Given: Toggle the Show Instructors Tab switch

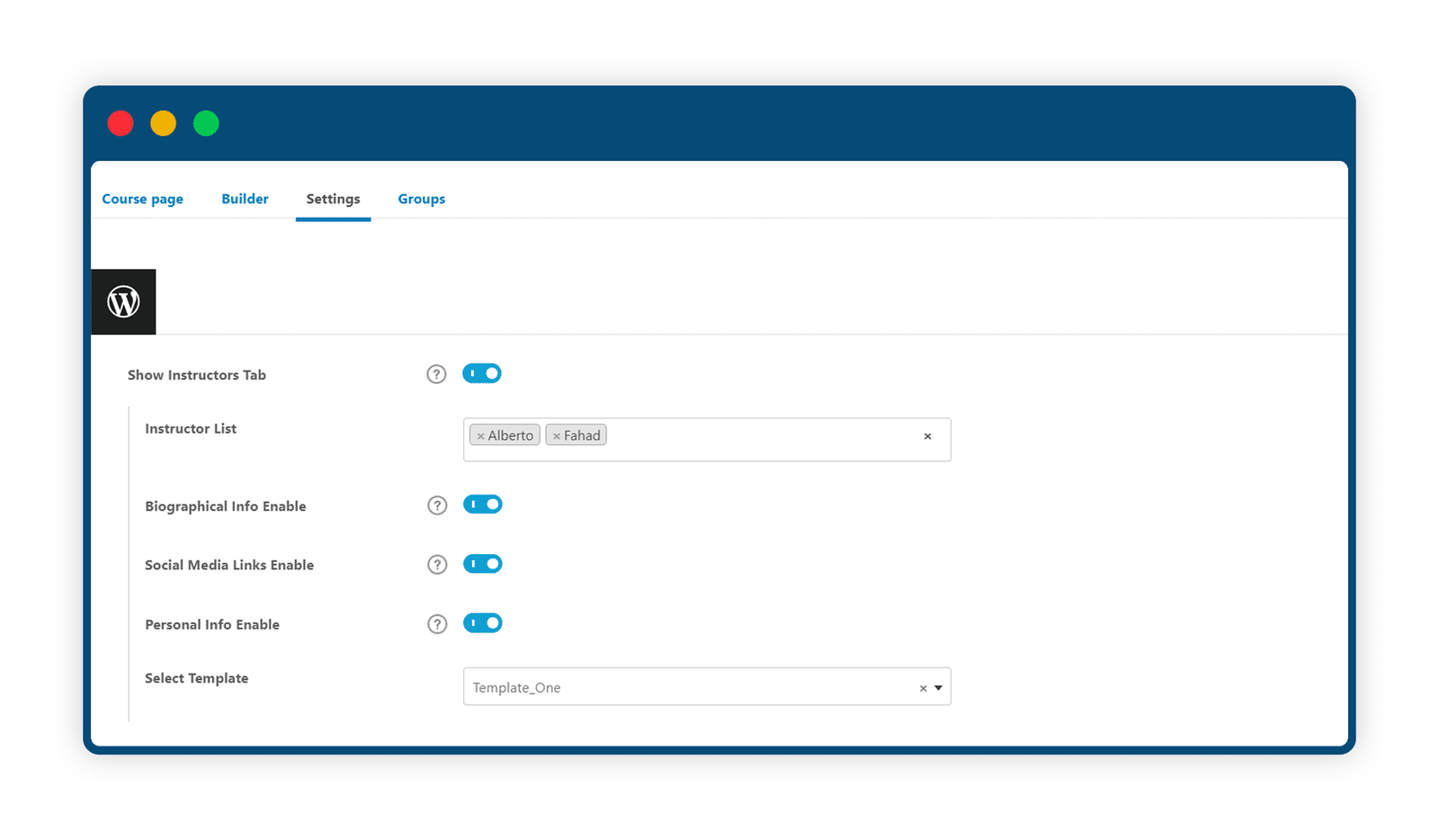Looking at the screenshot, I should point(482,373).
